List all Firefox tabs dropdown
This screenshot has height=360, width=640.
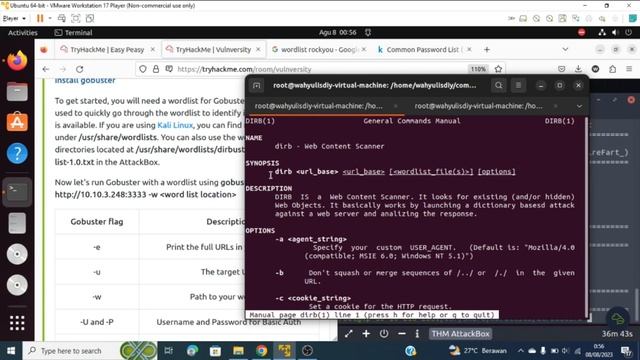[565, 49]
